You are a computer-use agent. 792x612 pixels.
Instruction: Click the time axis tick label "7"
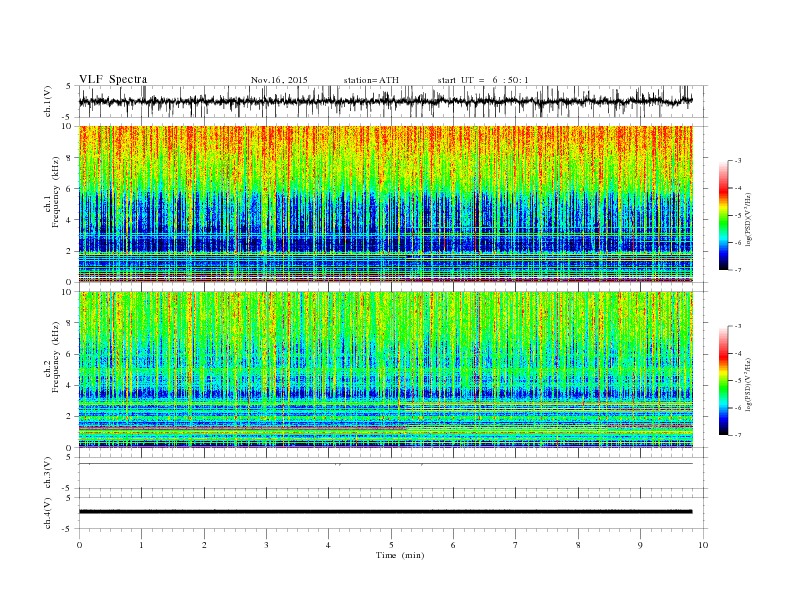[x=516, y=545]
